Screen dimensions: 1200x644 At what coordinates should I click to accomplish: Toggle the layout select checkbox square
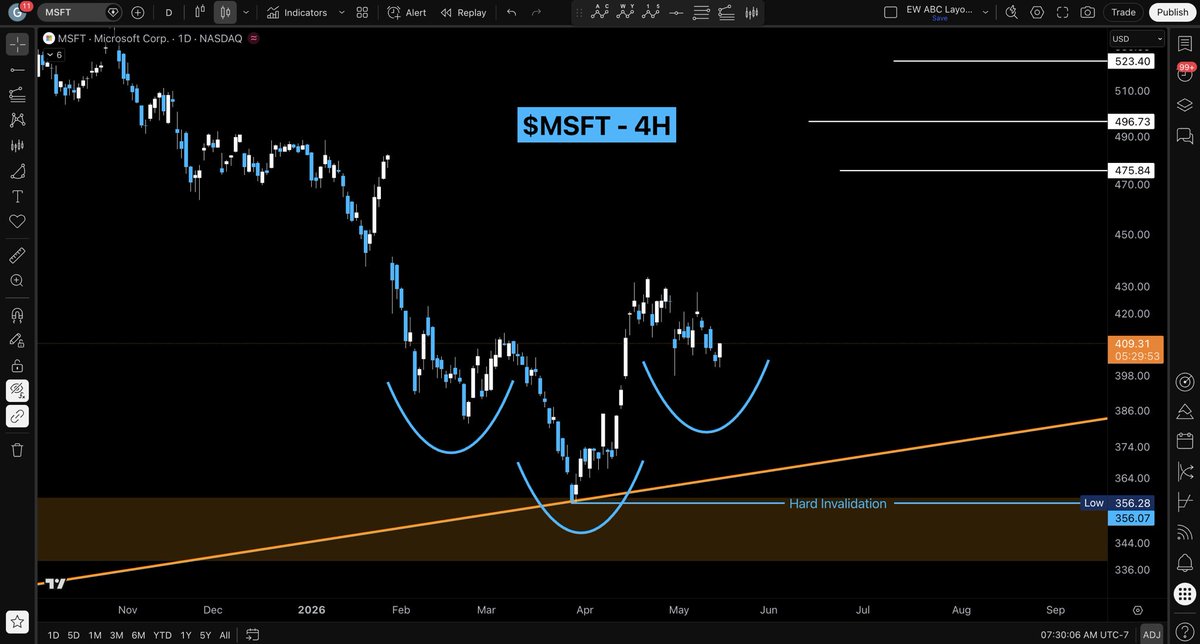pos(891,12)
